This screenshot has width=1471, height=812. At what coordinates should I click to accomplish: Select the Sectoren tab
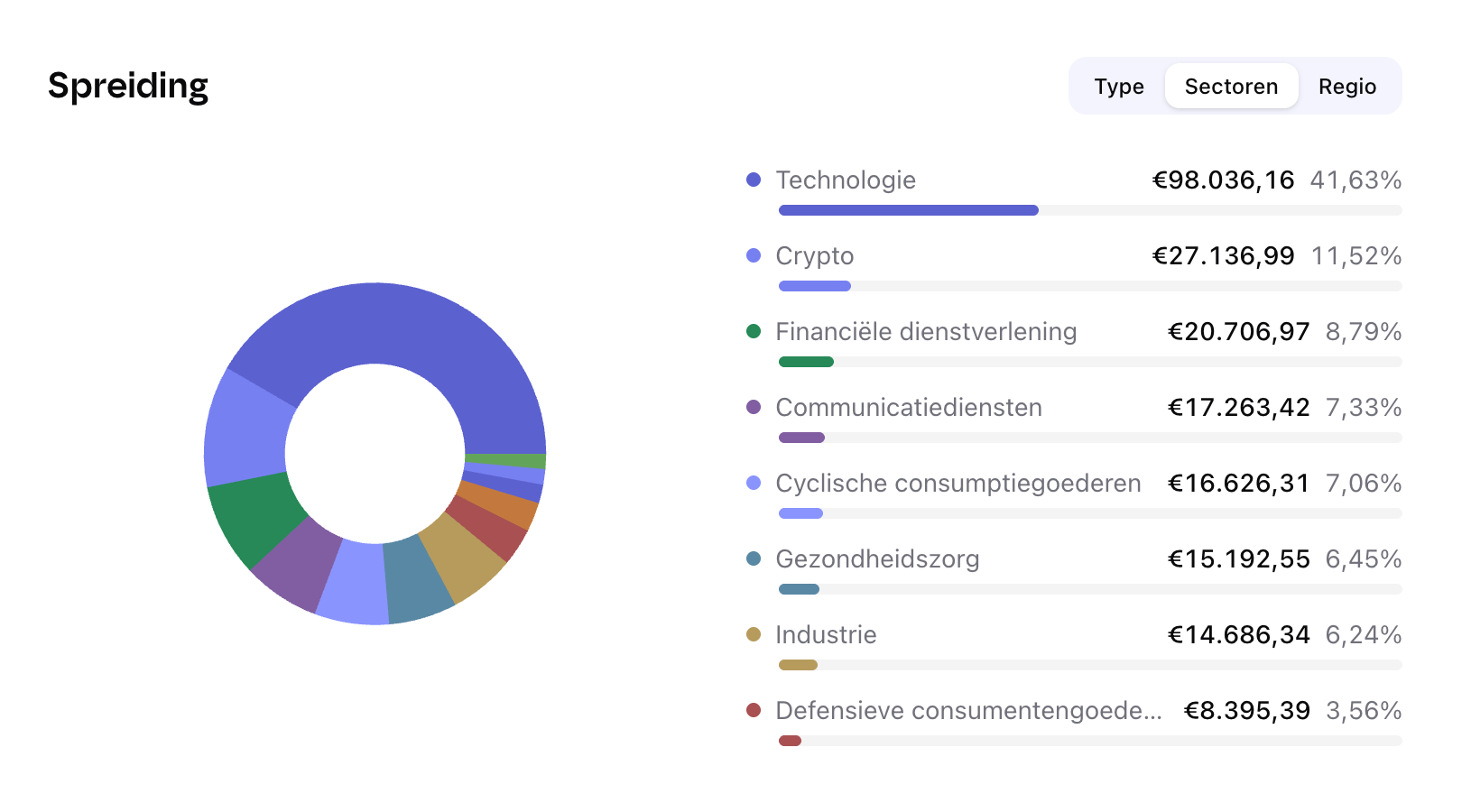pos(1231,87)
